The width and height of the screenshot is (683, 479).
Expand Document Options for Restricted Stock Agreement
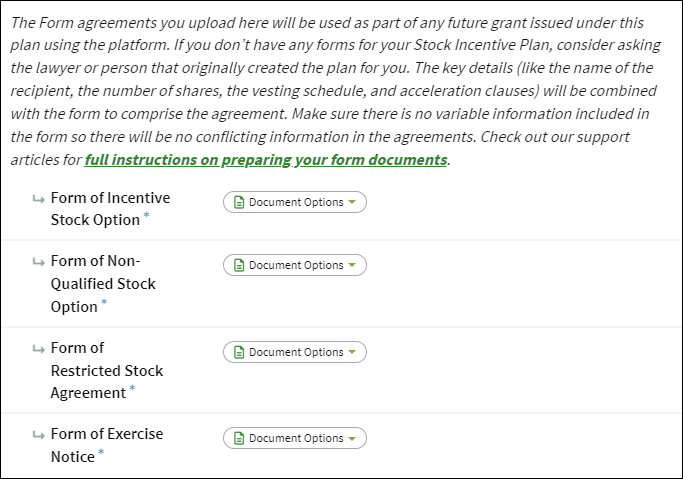point(295,352)
